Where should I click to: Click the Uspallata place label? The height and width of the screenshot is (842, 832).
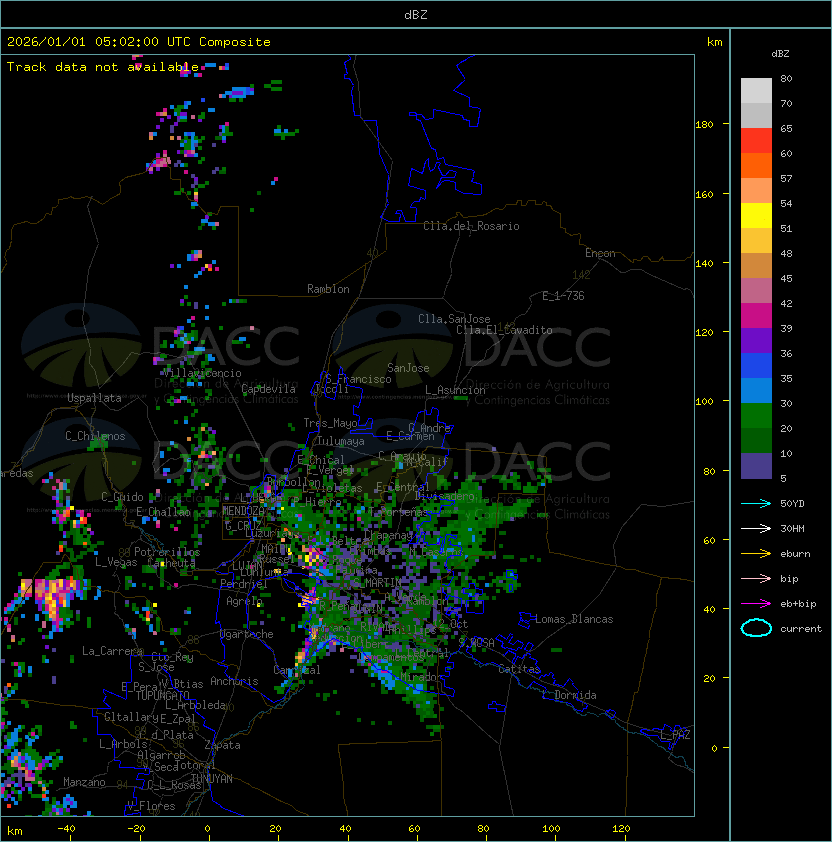click(94, 398)
